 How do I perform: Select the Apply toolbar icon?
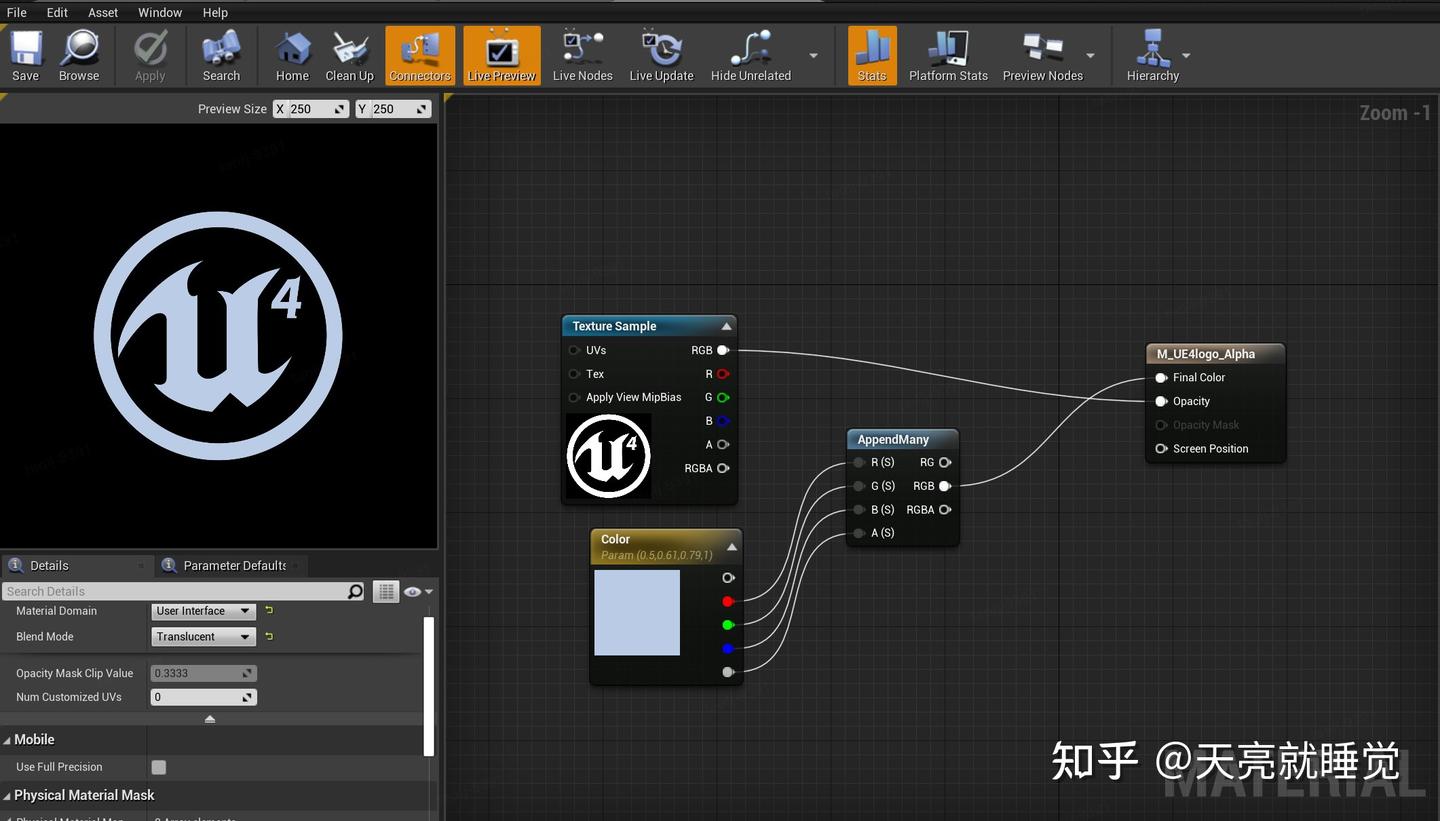(149, 55)
